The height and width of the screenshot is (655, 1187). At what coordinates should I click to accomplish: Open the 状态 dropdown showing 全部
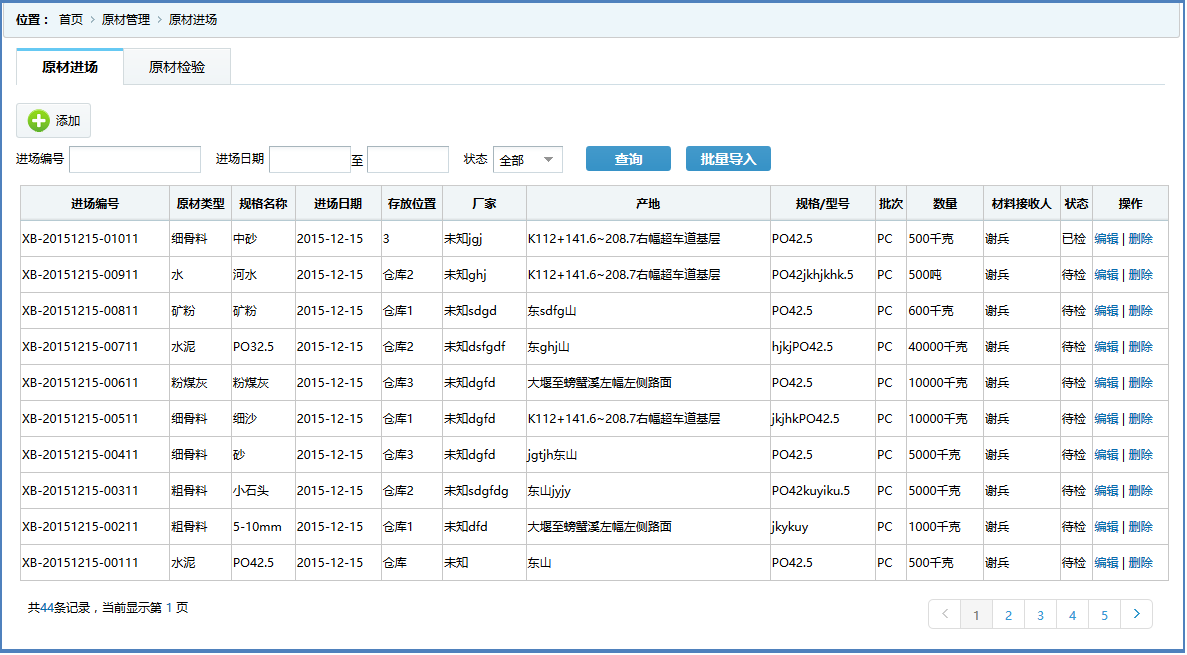tap(528, 160)
